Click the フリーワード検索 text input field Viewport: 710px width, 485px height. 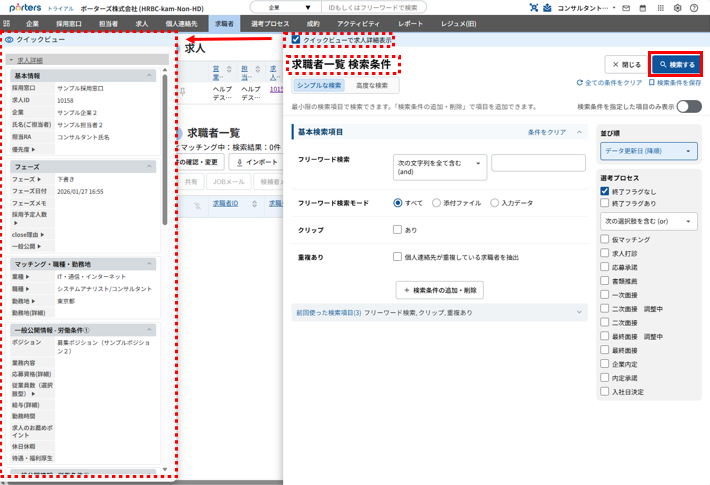click(x=538, y=163)
